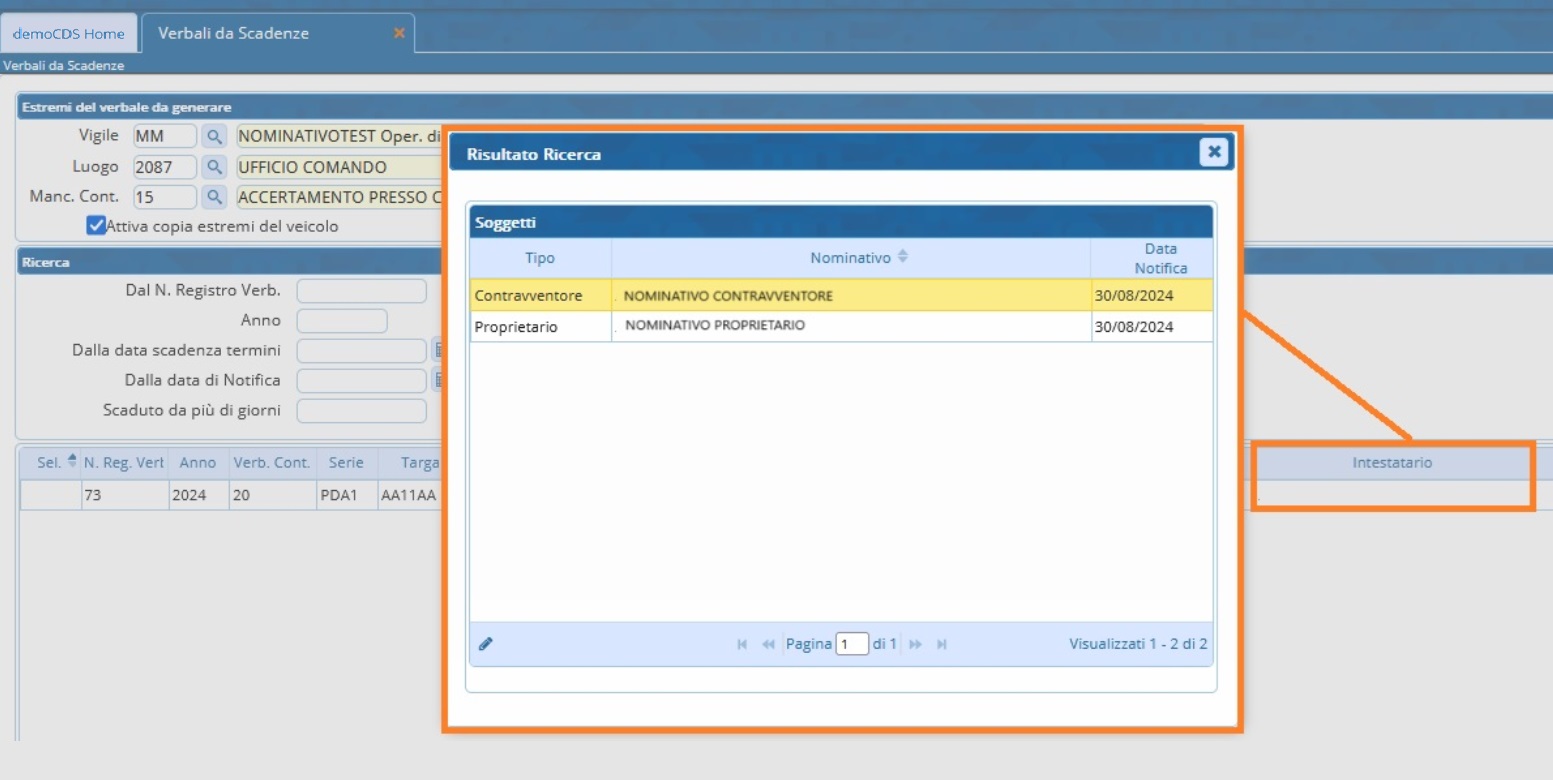Go to first page of Soggetti results

tap(742, 645)
